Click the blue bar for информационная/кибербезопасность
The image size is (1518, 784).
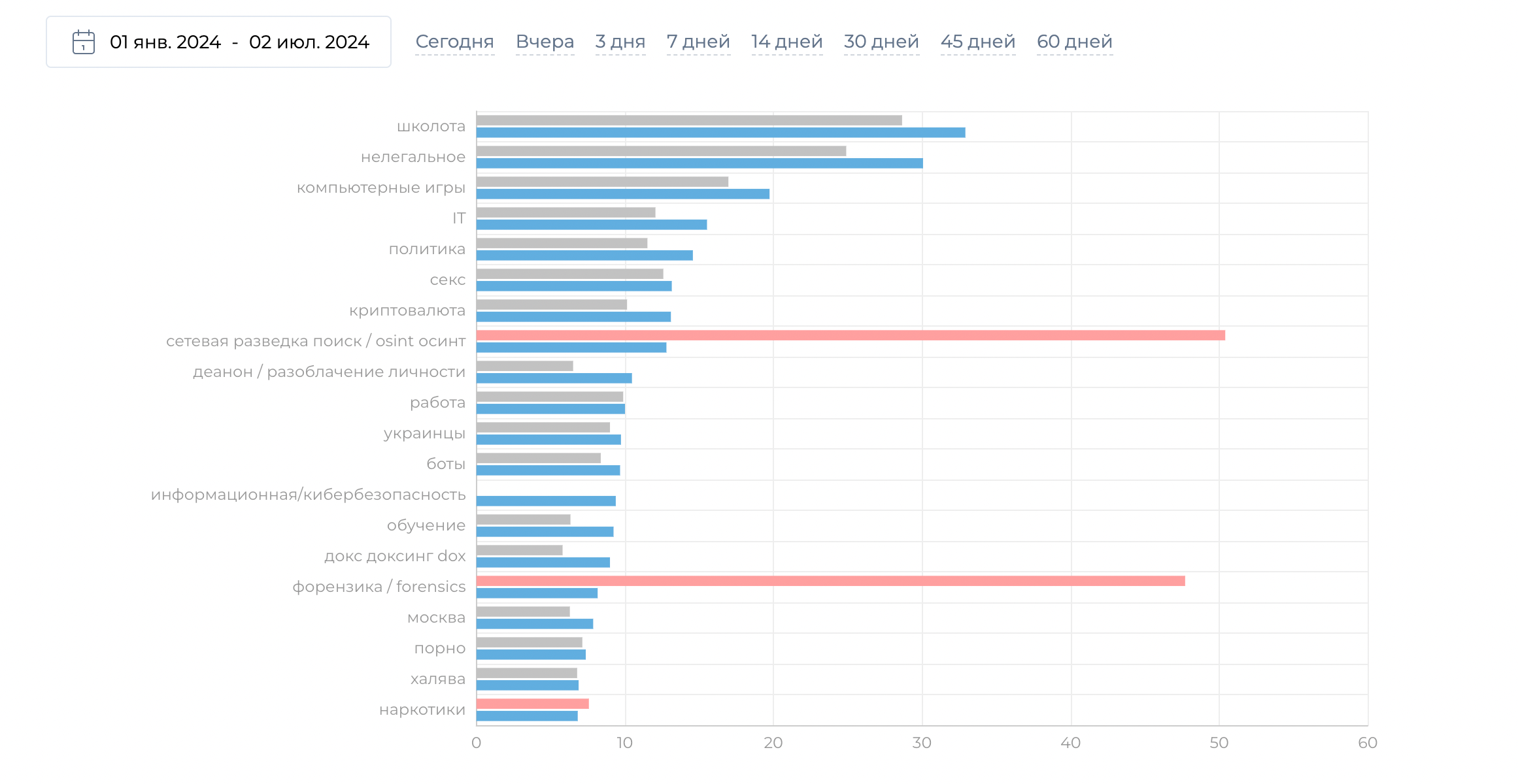[546, 501]
